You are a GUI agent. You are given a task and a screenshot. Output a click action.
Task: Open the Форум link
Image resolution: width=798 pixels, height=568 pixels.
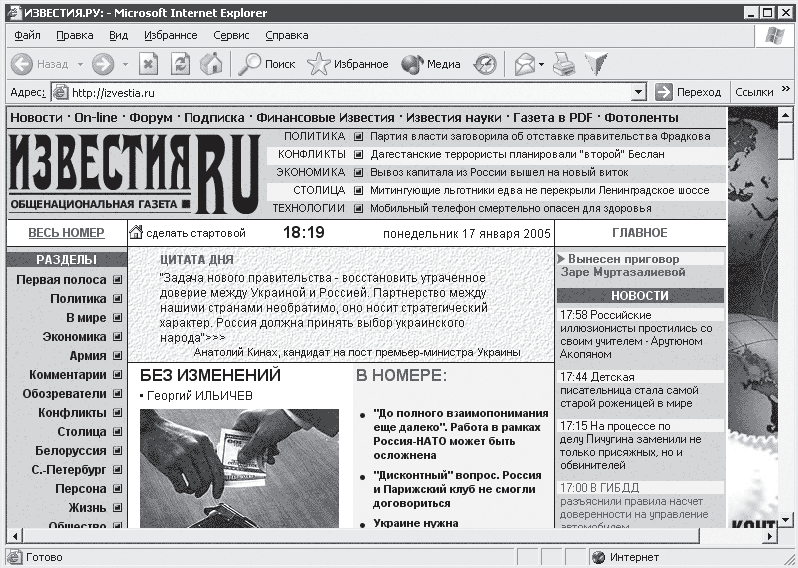click(x=151, y=118)
